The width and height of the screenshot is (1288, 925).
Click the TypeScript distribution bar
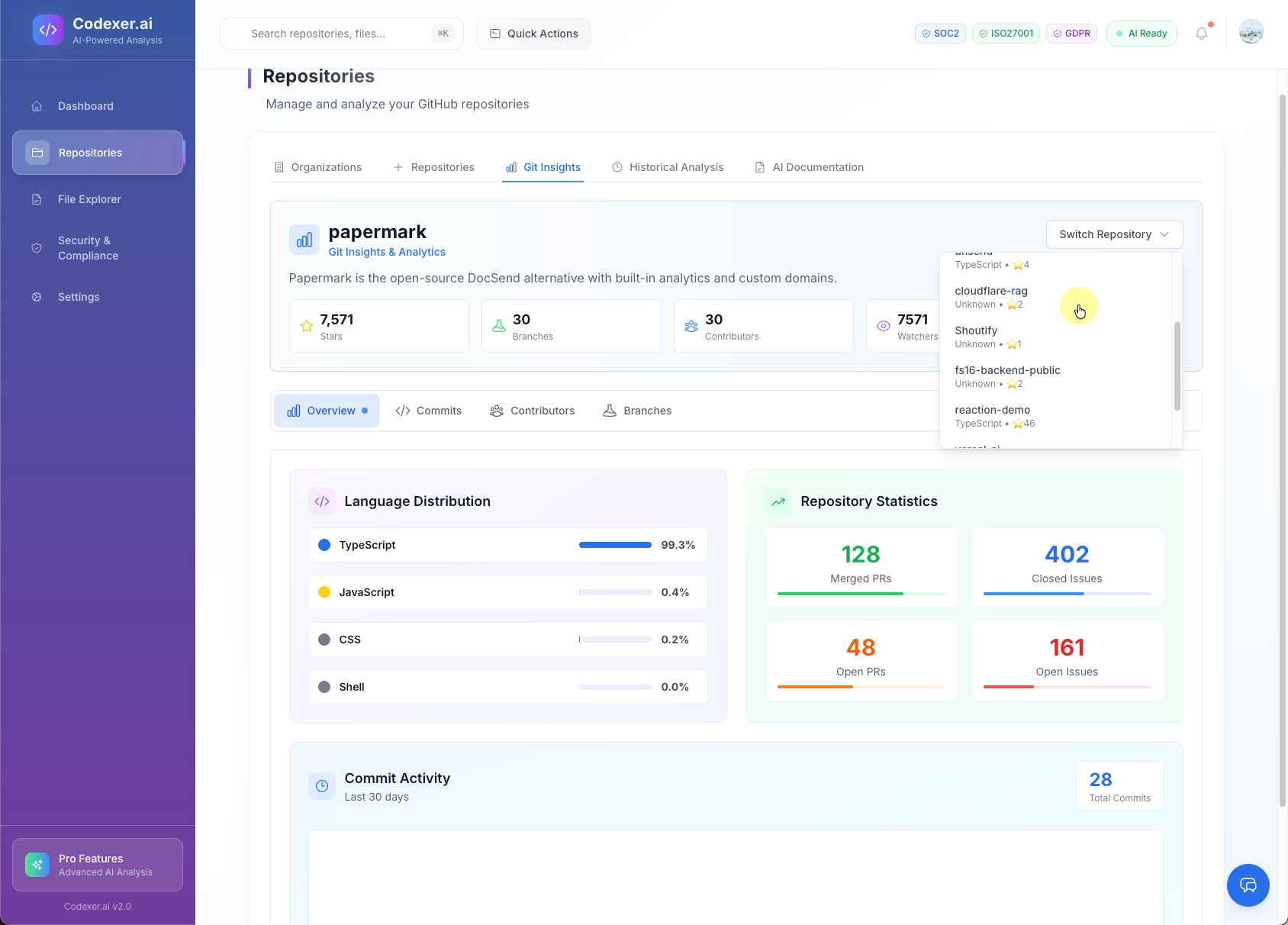click(615, 545)
